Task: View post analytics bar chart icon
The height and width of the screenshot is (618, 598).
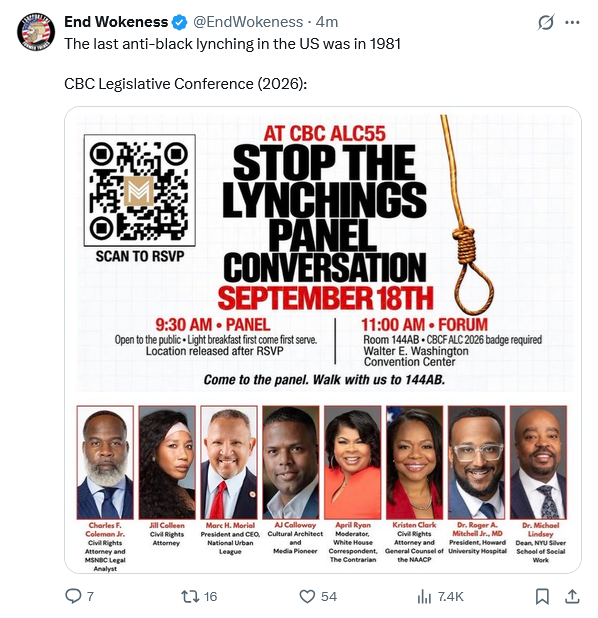Action: 424,597
